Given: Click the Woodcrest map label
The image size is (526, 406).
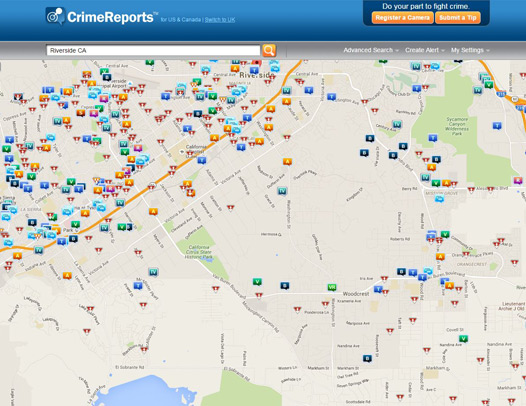Looking at the screenshot, I should tap(356, 294).
